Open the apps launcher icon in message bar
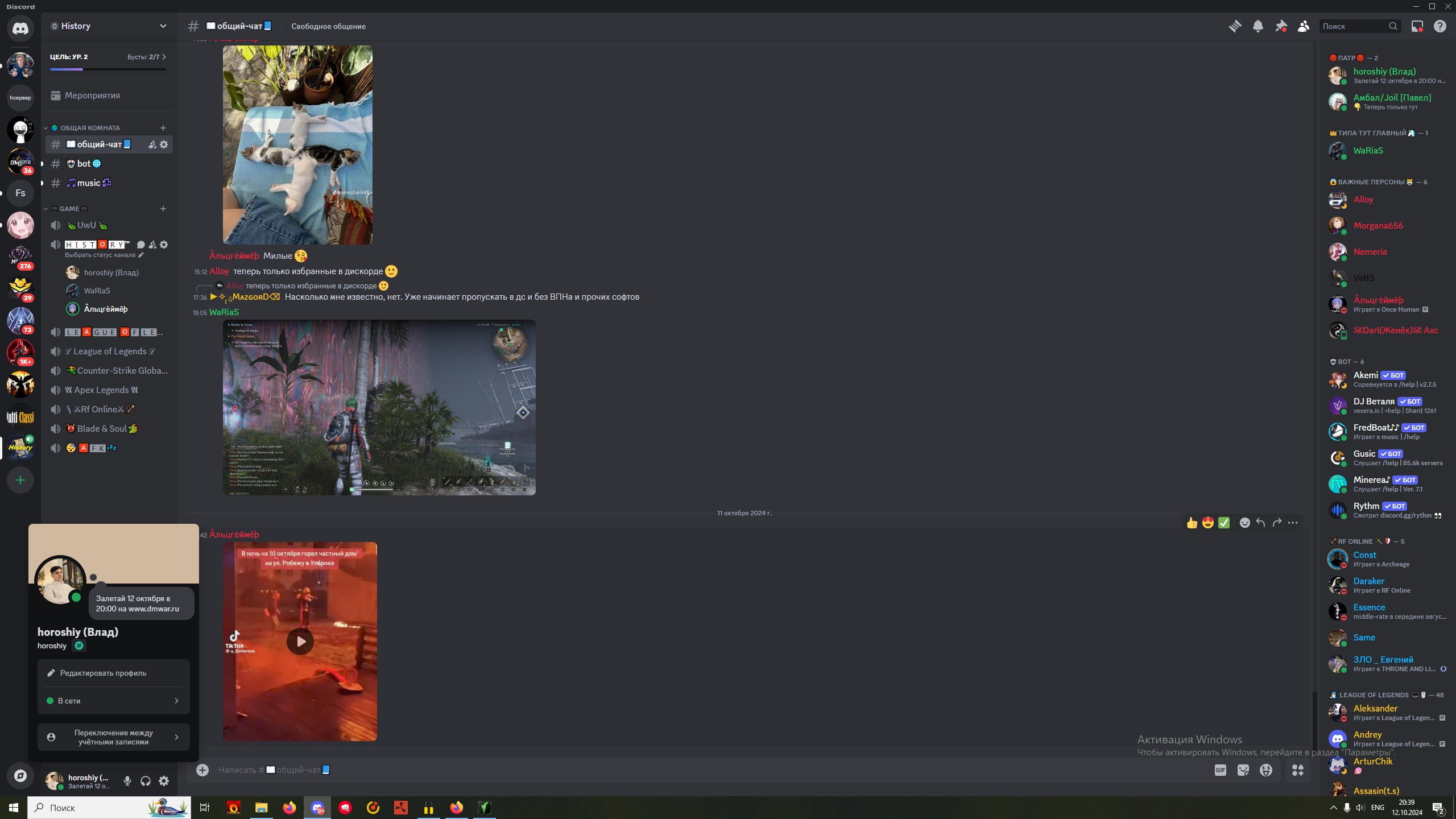 (x=1298, y=770)
